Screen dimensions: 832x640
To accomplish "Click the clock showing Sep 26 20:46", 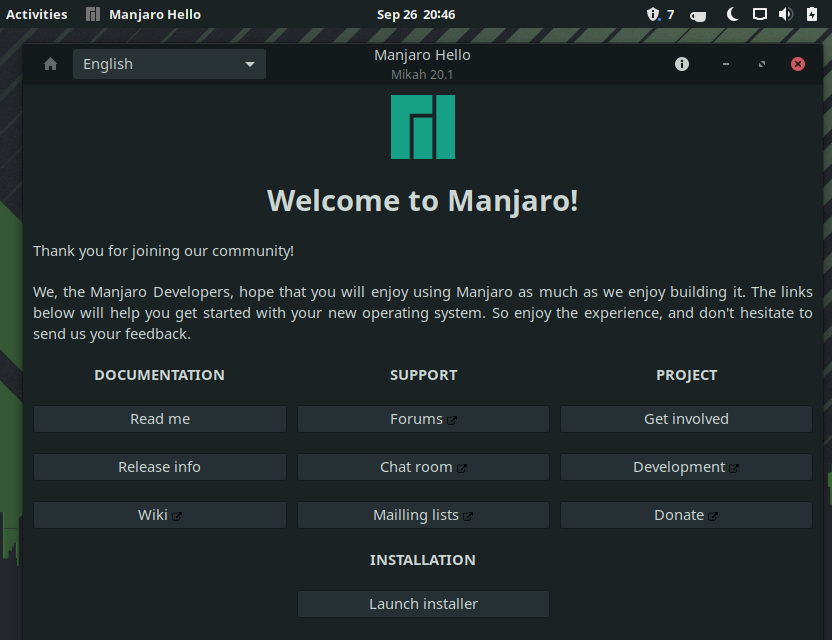I will (416, 14).
